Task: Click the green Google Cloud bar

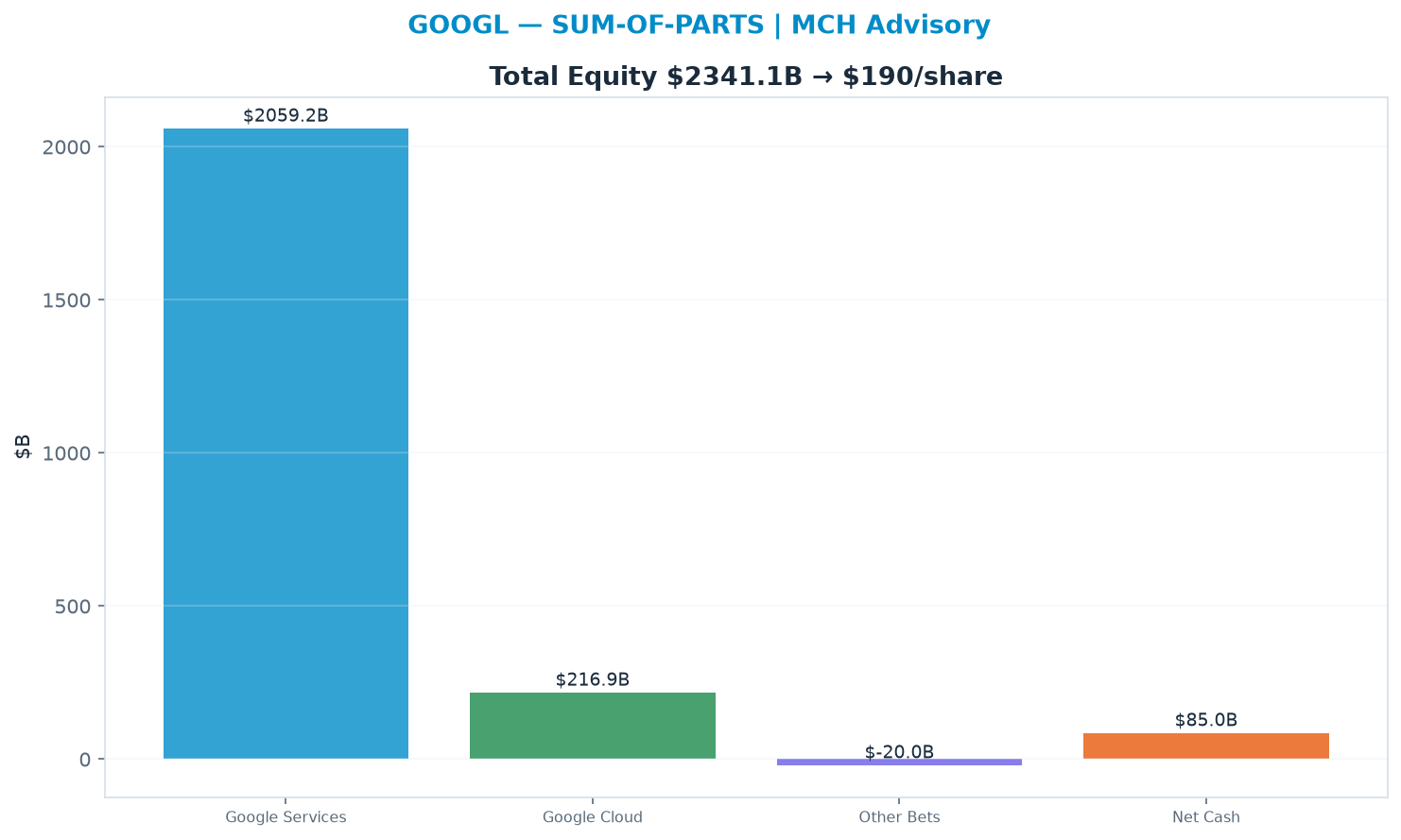Action: [x=593, y=726]
